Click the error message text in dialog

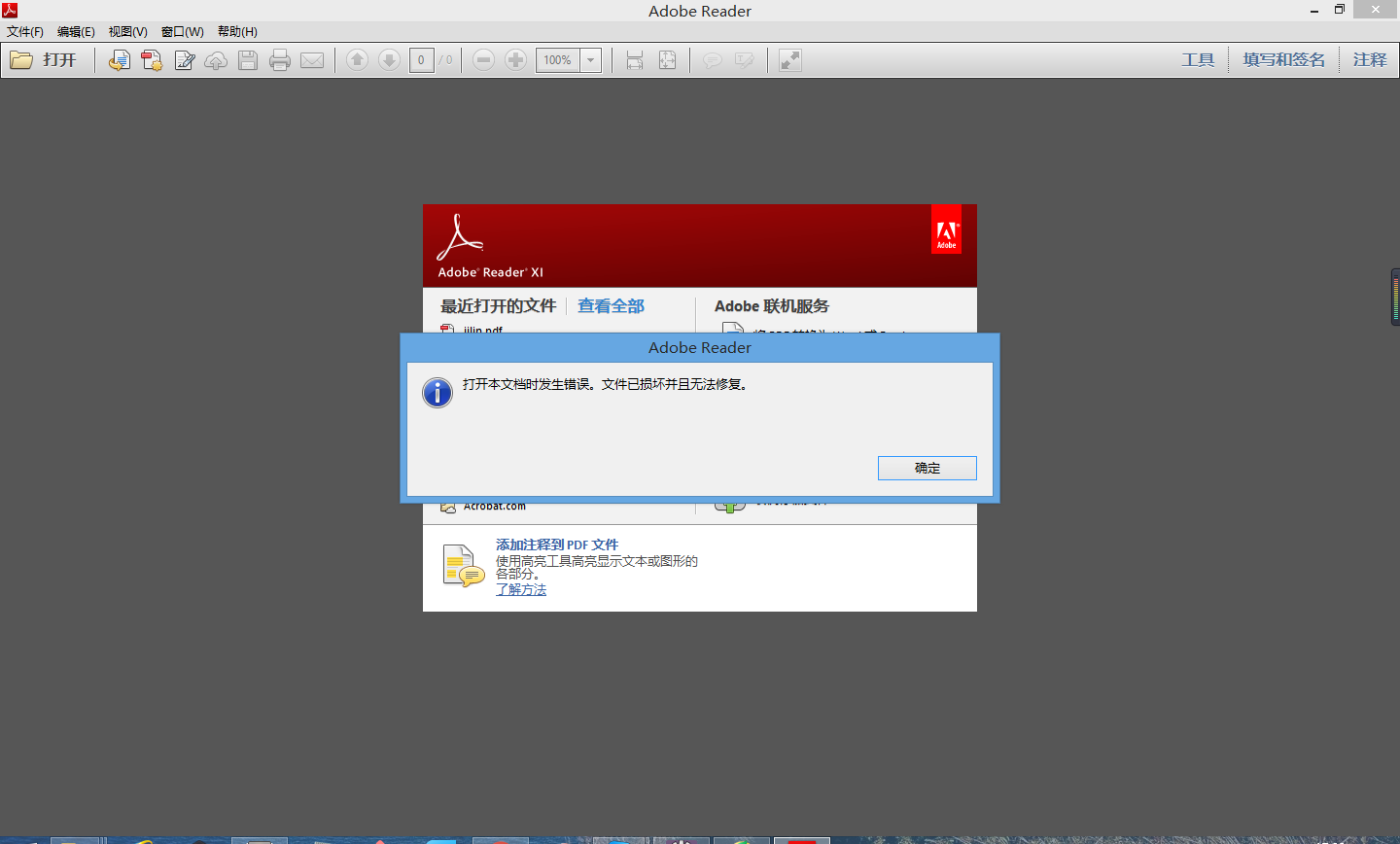coord(607,384)
